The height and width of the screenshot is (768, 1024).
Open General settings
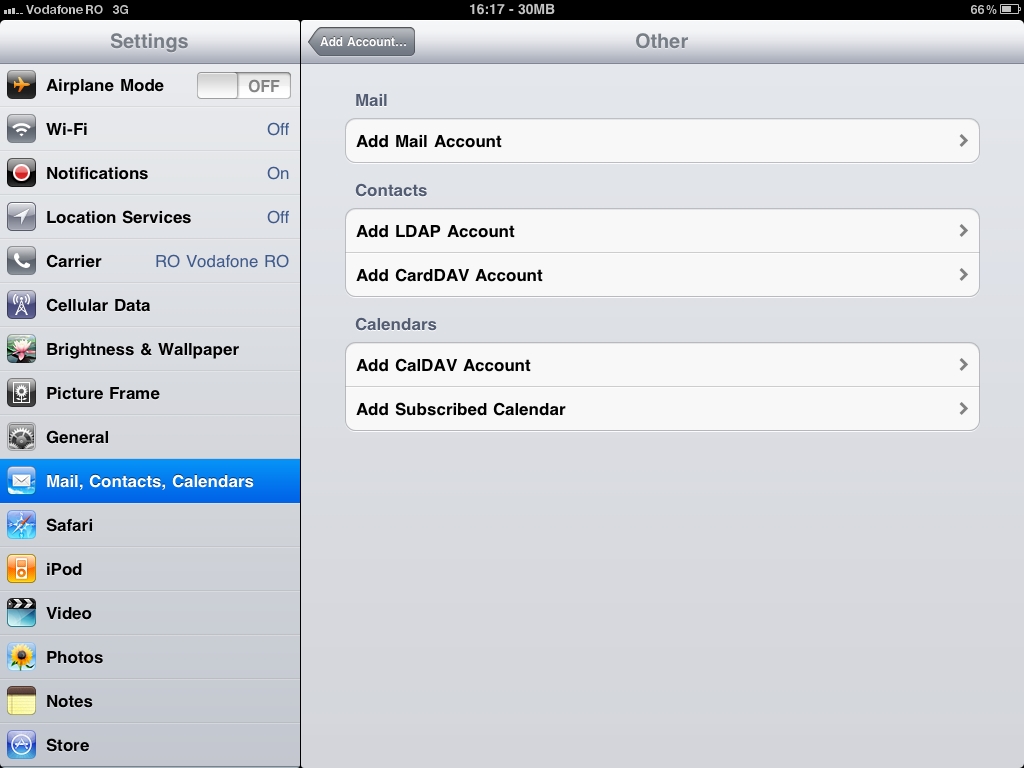150,437
